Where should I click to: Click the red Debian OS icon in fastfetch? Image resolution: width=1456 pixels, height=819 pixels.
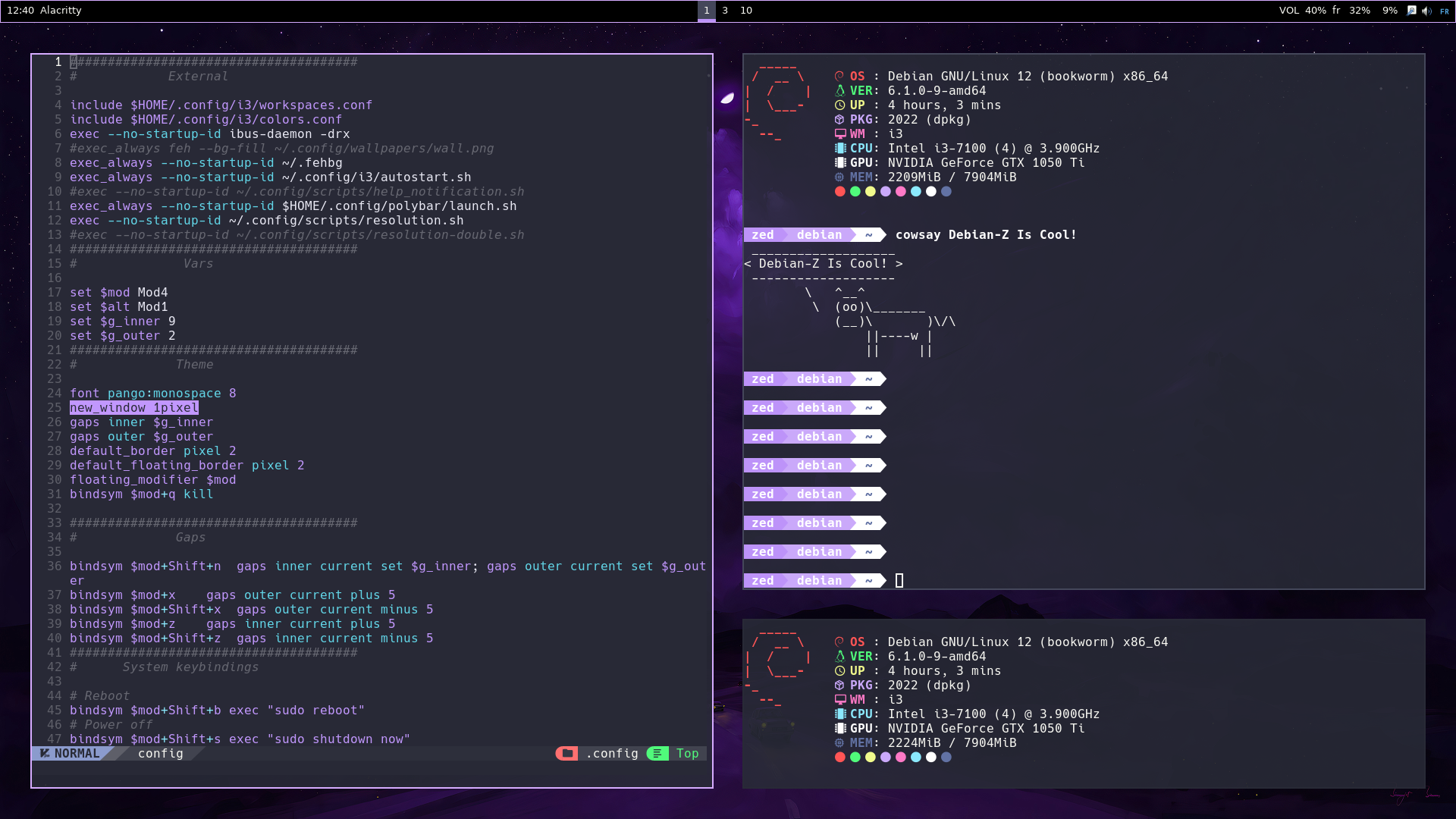point(839,76)
